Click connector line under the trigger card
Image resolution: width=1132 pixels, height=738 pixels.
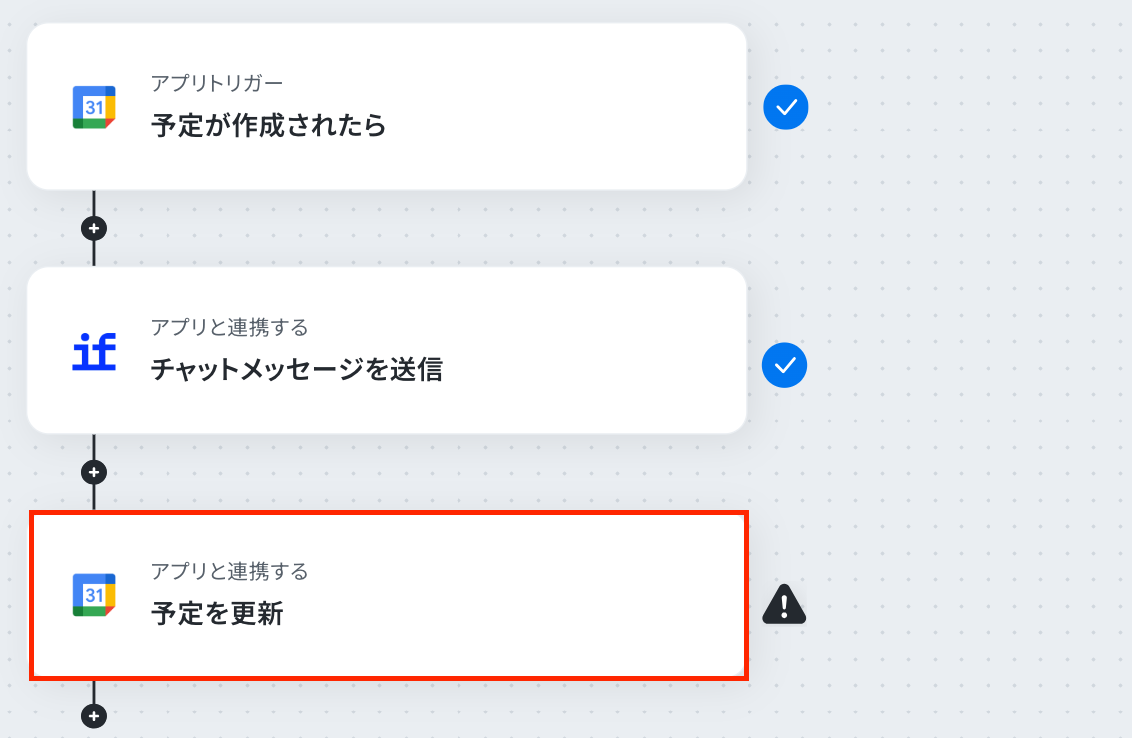click(x=94, y=203)
